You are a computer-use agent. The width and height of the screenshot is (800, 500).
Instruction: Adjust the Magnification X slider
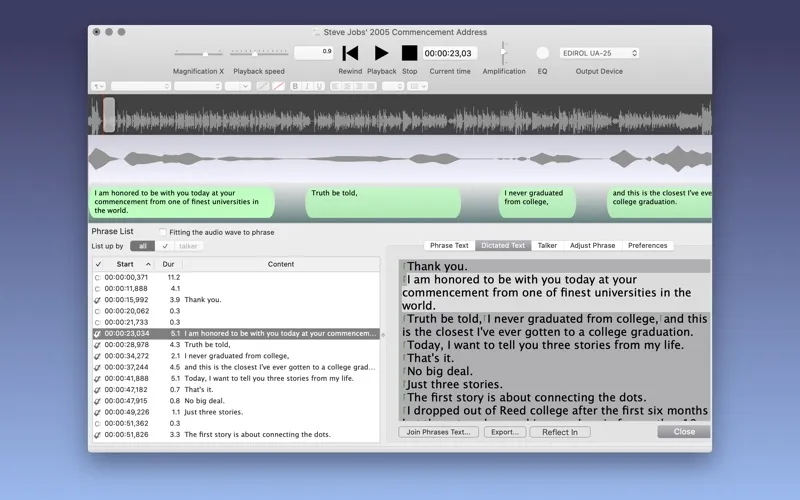pyautogui.click(x=198, y=53)
